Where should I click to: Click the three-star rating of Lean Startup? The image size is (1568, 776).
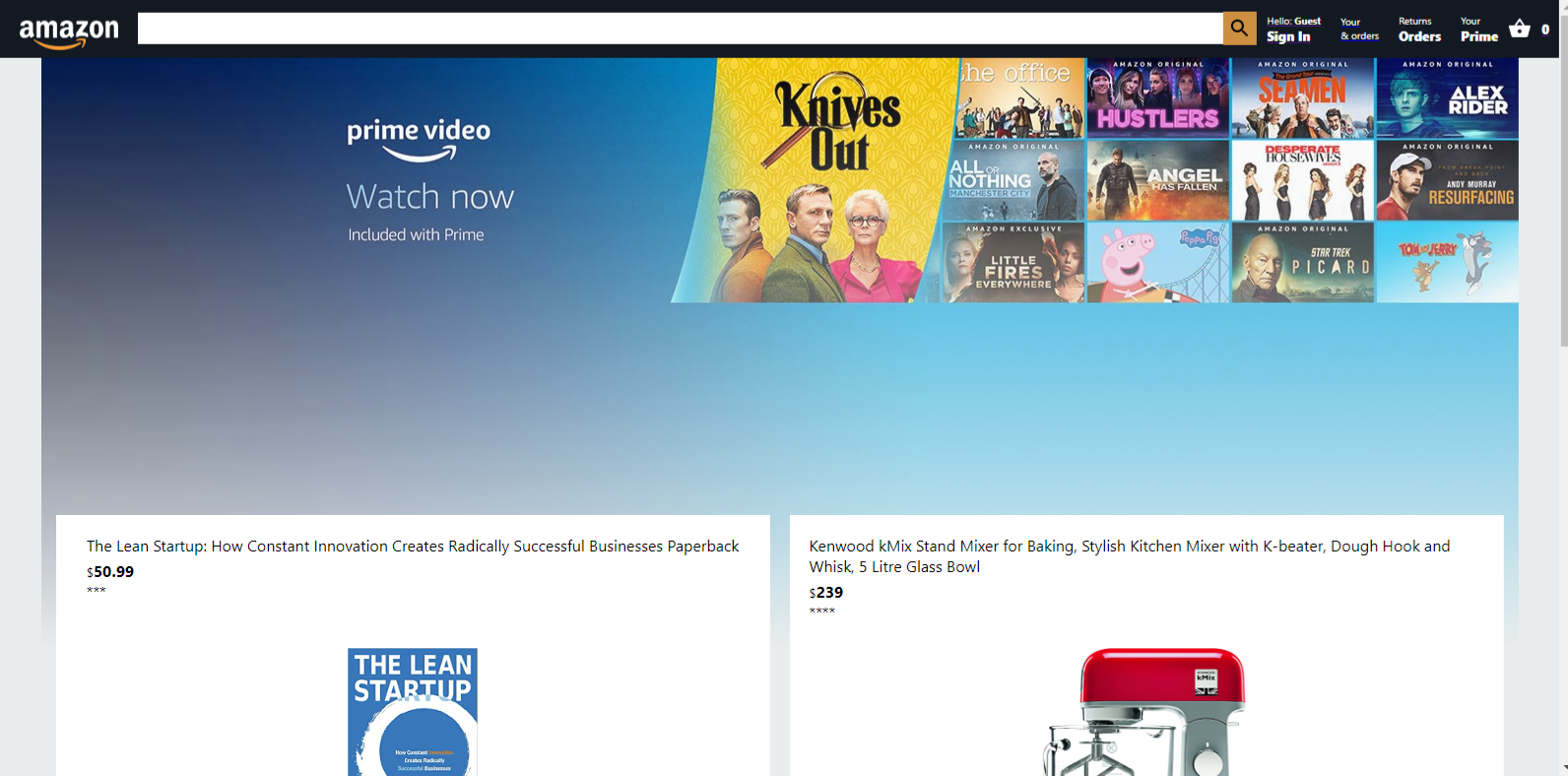97,590
